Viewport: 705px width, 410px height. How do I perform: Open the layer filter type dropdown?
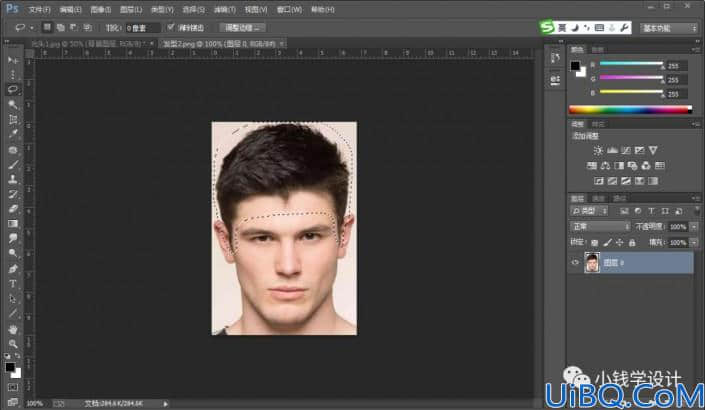[589, 211]
